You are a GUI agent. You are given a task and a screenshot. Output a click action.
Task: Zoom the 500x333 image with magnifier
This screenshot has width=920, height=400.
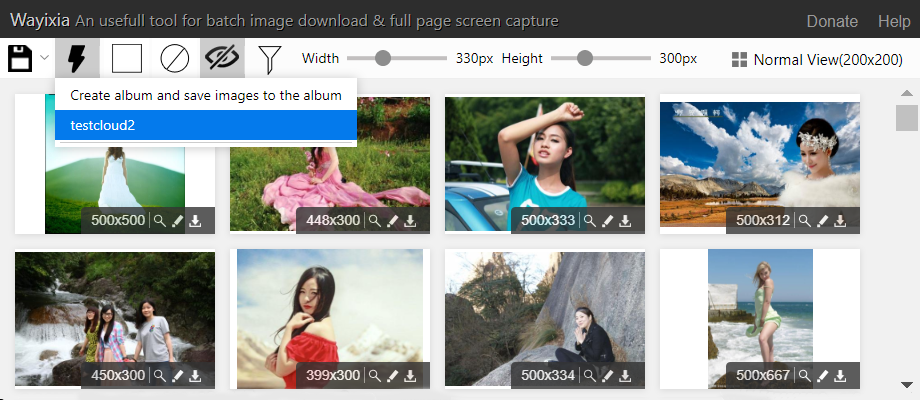pyautogui.click(x=590, y=221)
